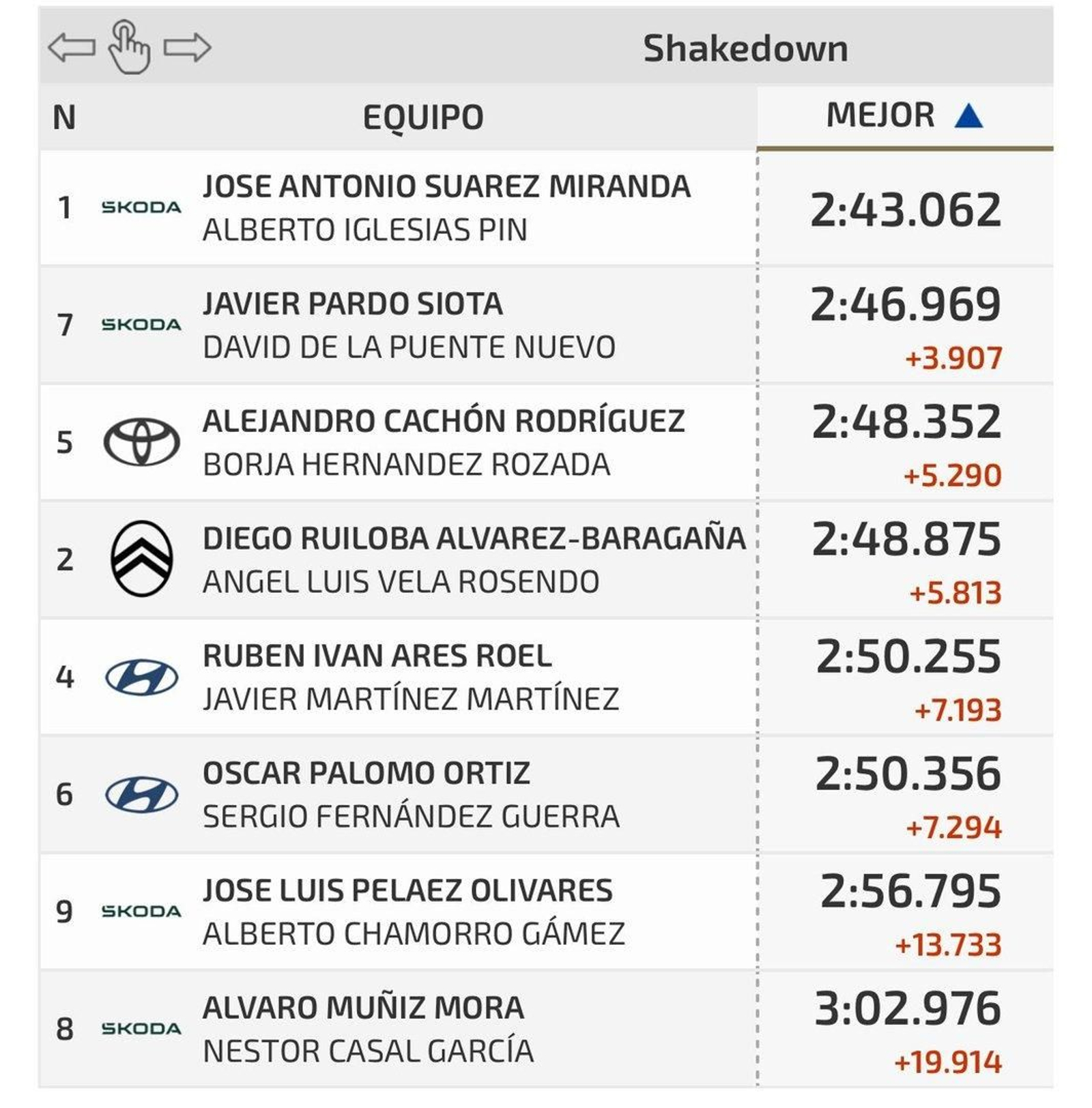
Task: Click the Skoda logo for car 8
Action: coord(141,1029)
